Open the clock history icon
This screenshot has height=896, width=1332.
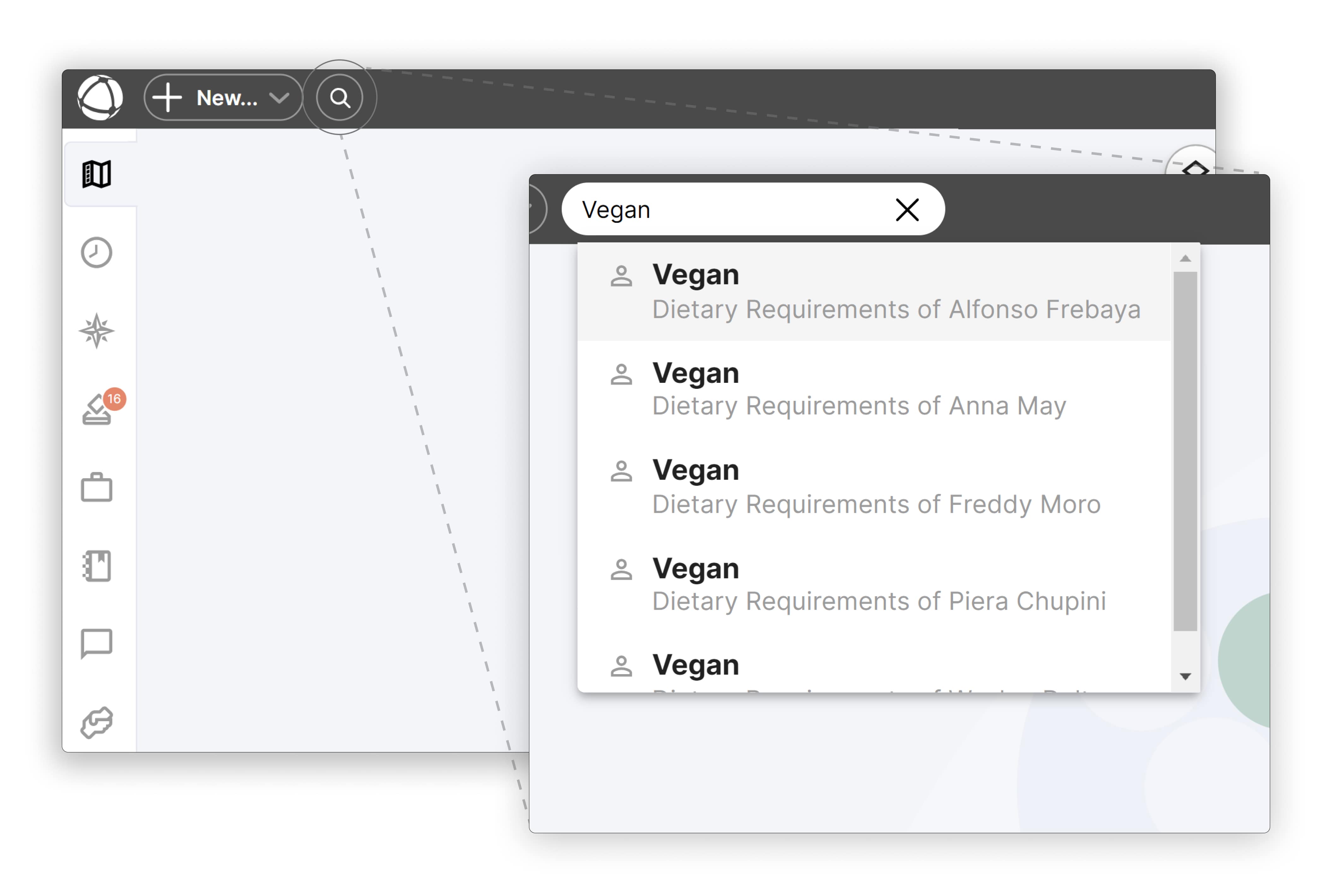tap(97, 252)
